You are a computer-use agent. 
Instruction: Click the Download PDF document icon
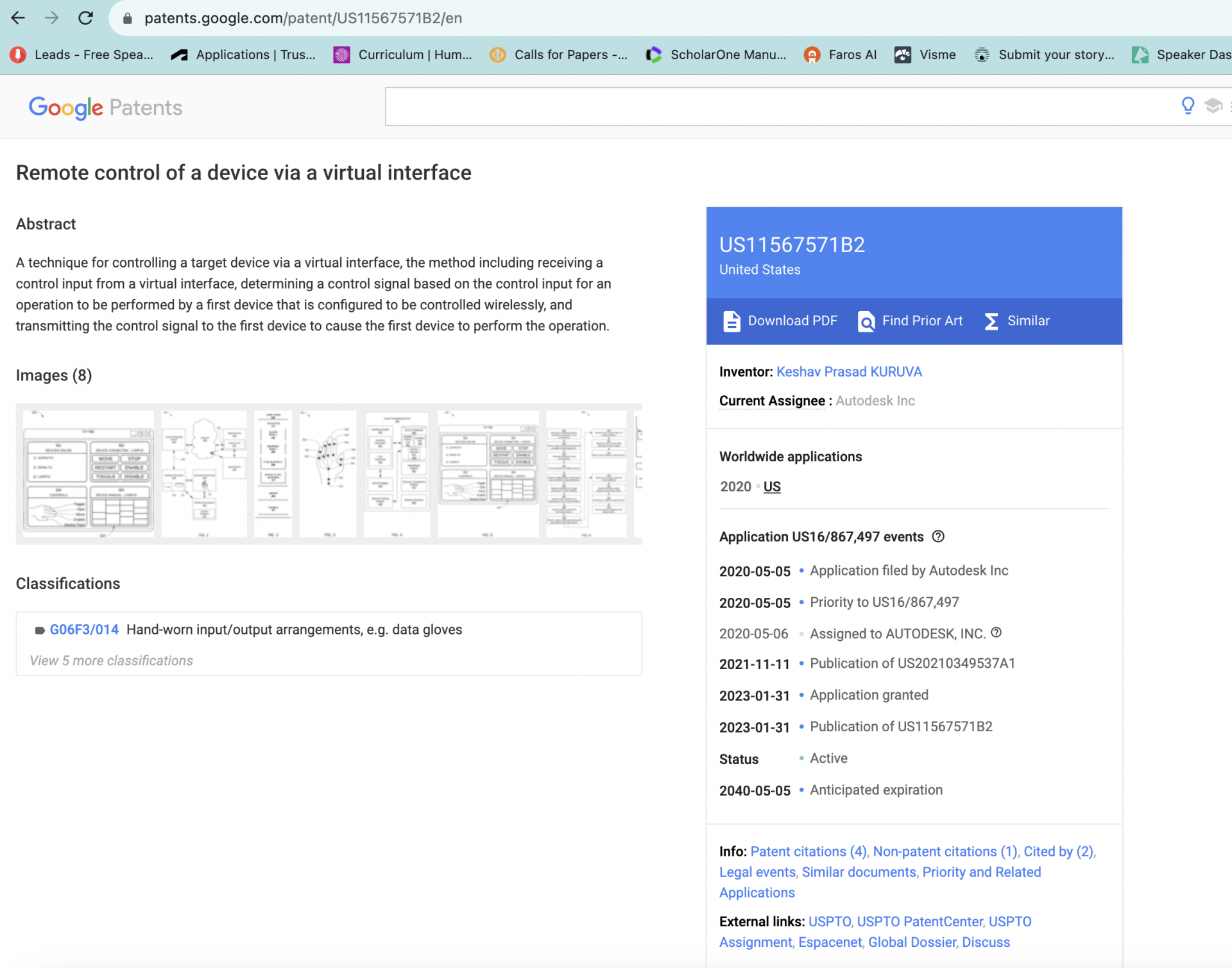[x=732, y=321]
